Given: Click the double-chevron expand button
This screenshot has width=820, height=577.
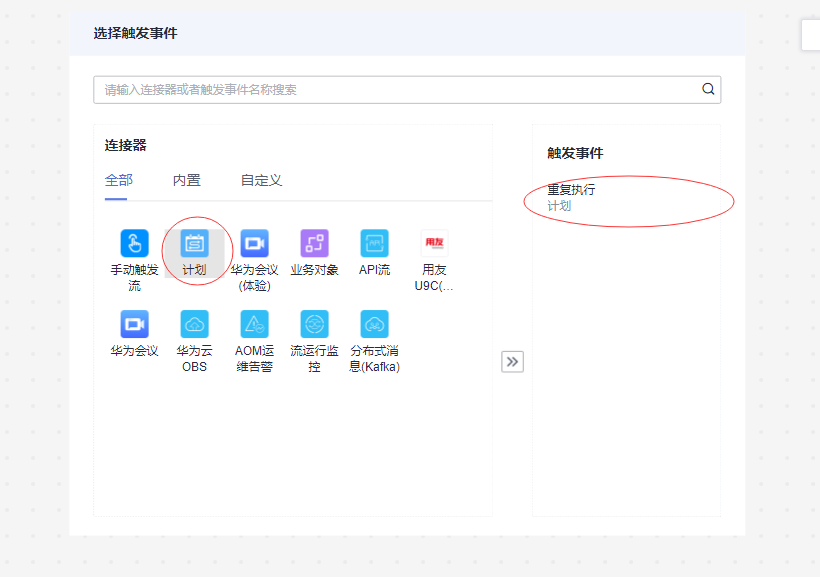Looking at the screenshot, I should [512, 361].
